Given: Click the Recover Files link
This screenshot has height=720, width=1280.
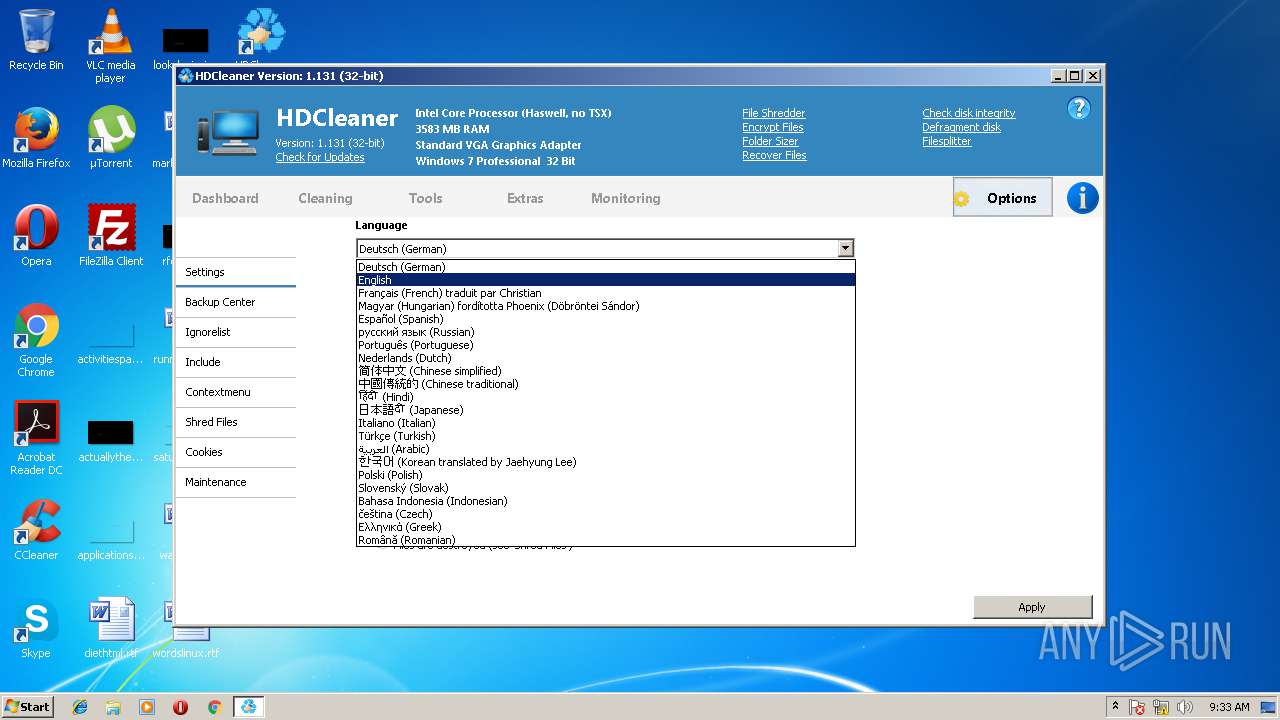Looking at the screenshot, I should coord(774,155).
